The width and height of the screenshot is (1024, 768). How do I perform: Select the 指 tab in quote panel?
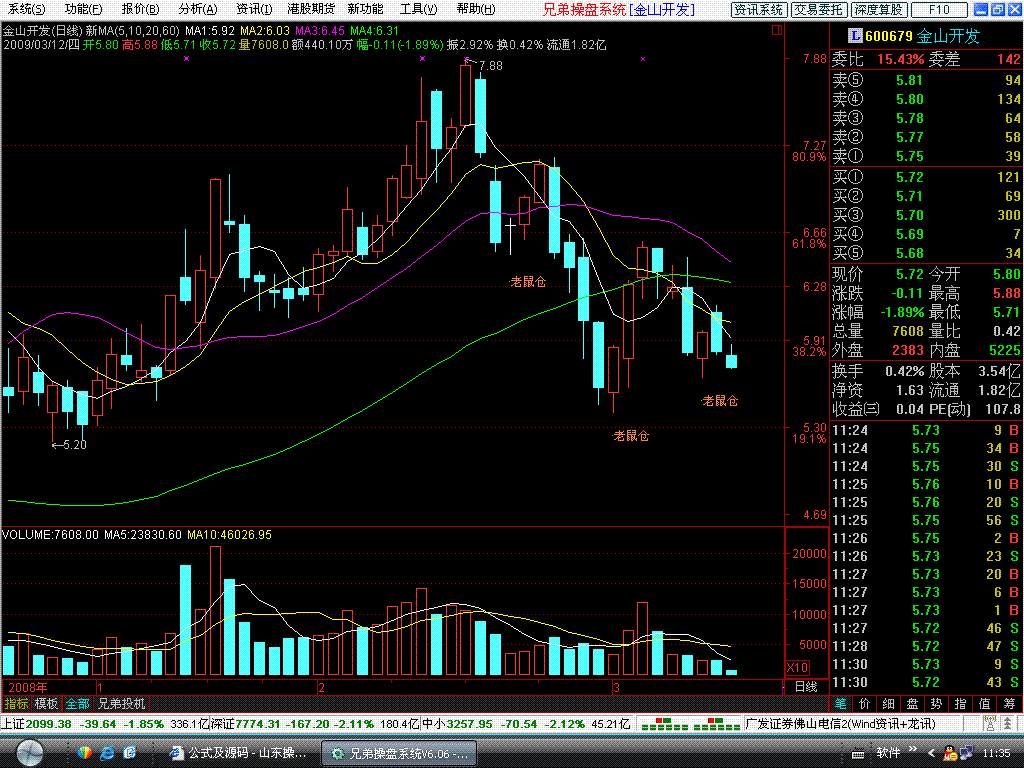tap(961, 703)
